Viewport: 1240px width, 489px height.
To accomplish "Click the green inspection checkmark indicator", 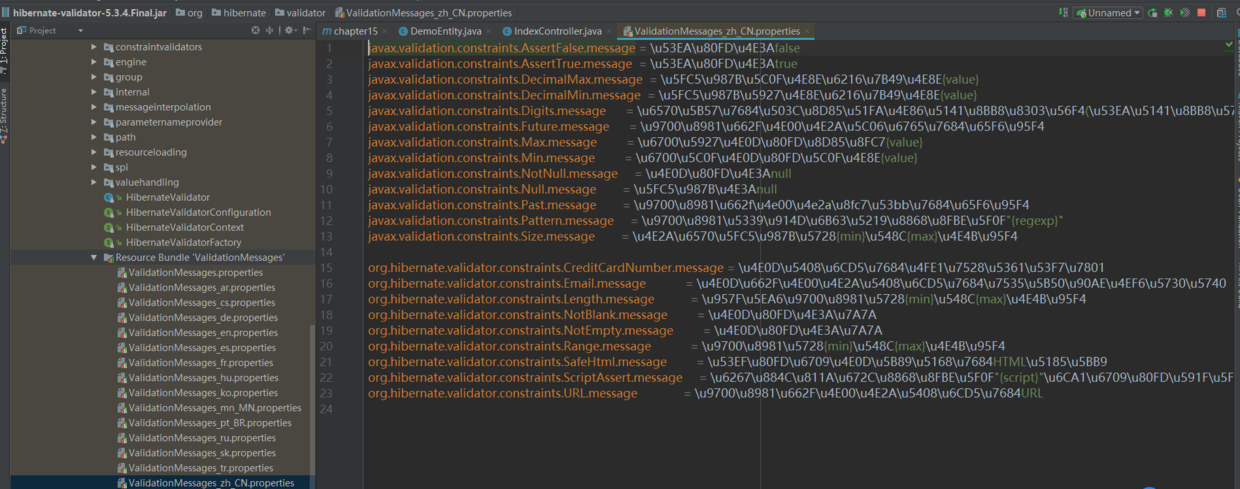I will click(x=1229, y=46).
